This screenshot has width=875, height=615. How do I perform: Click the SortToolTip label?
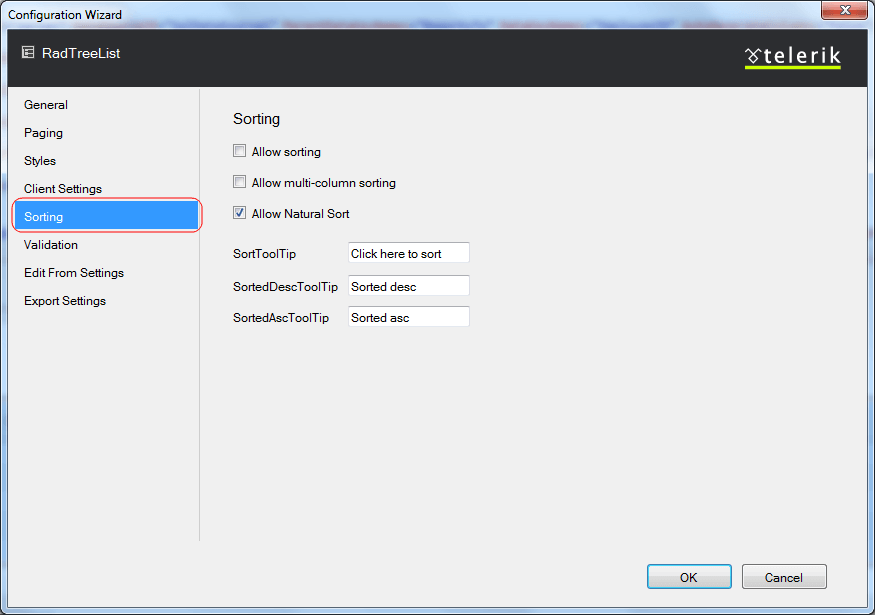(x=265, y=253)
